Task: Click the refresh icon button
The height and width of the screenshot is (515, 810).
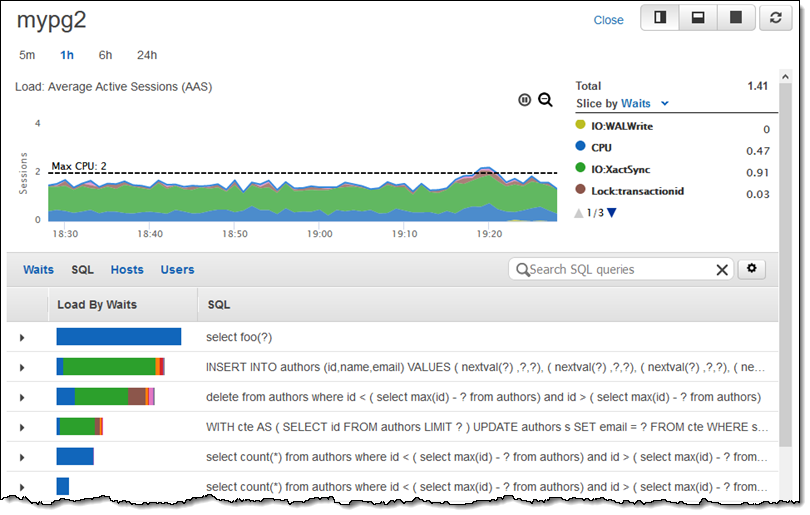Action: (x=775, y=18)
